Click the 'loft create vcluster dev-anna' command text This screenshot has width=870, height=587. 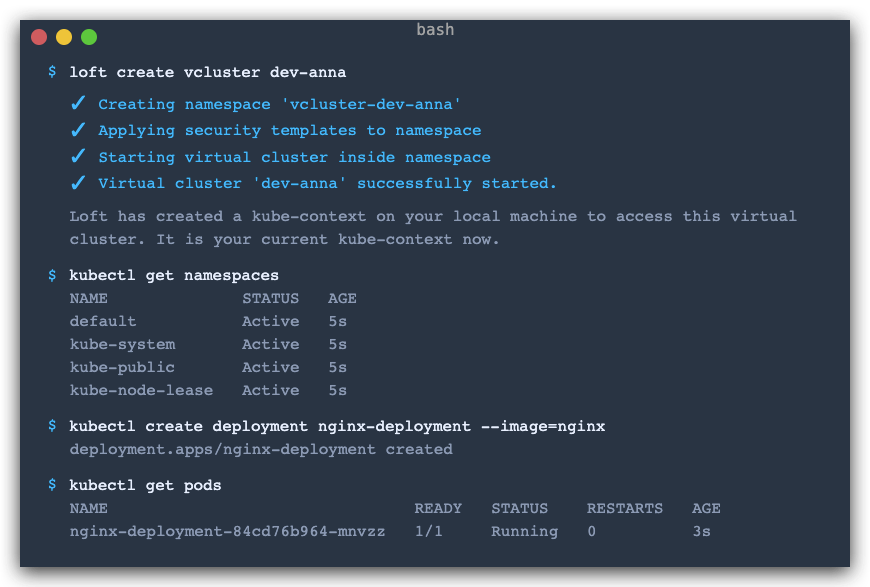click(x=208, y=72)
